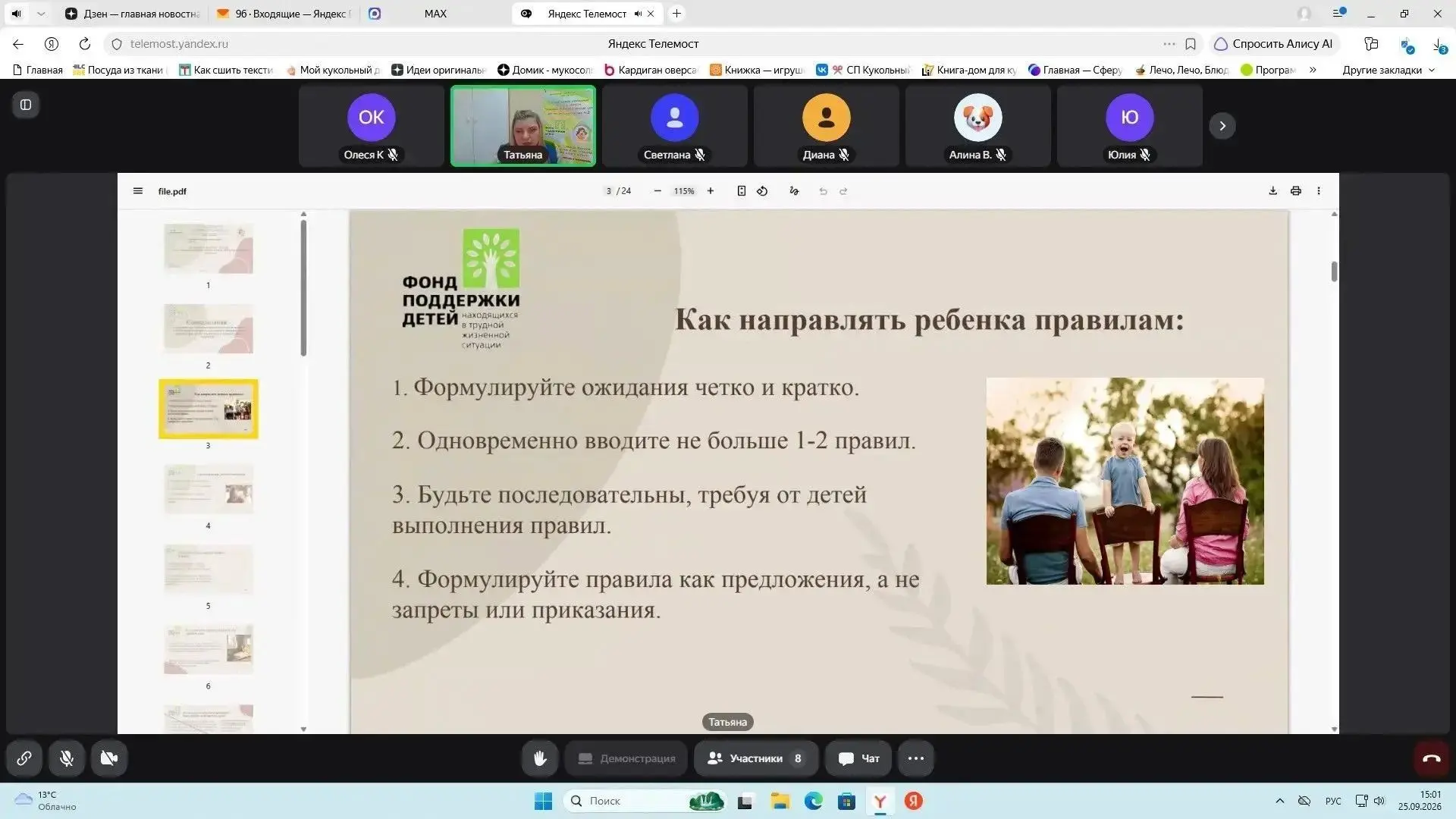Viewport: 1456px width, 819px height.
Task: Click the PDF draw annotation icon
Action: point(794,191)
